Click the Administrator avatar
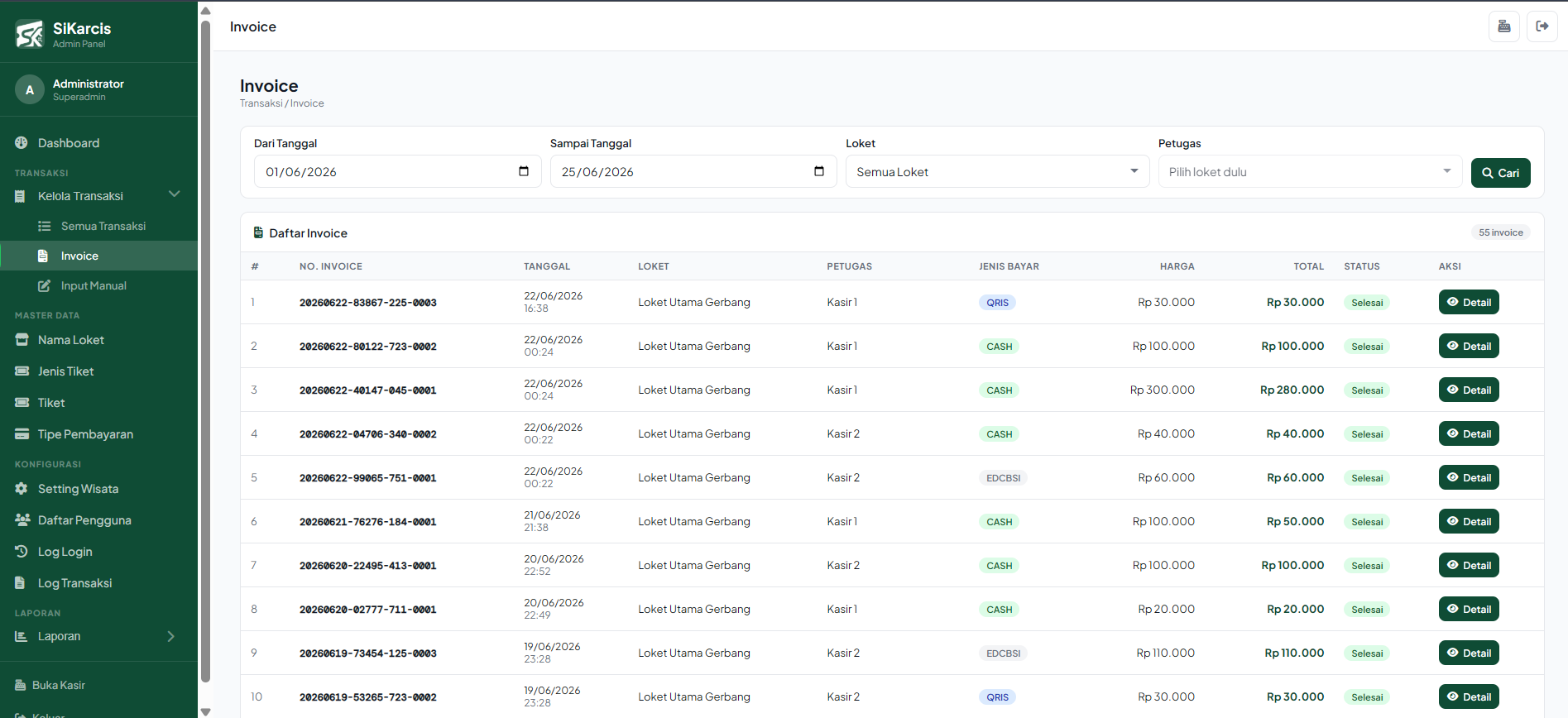The width and height of the screenshot is (1568, 718). [x=30, y=89]
